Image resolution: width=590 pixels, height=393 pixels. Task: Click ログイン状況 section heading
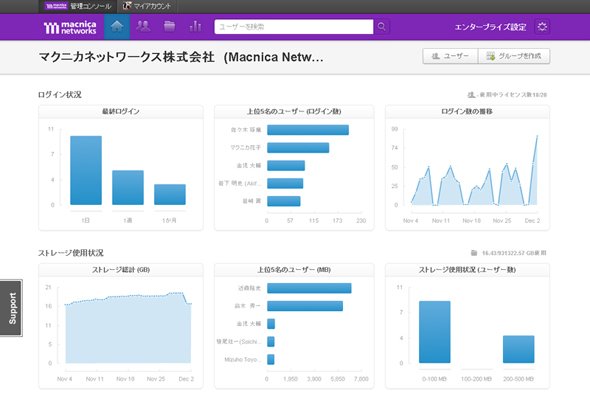click(59, 94)
